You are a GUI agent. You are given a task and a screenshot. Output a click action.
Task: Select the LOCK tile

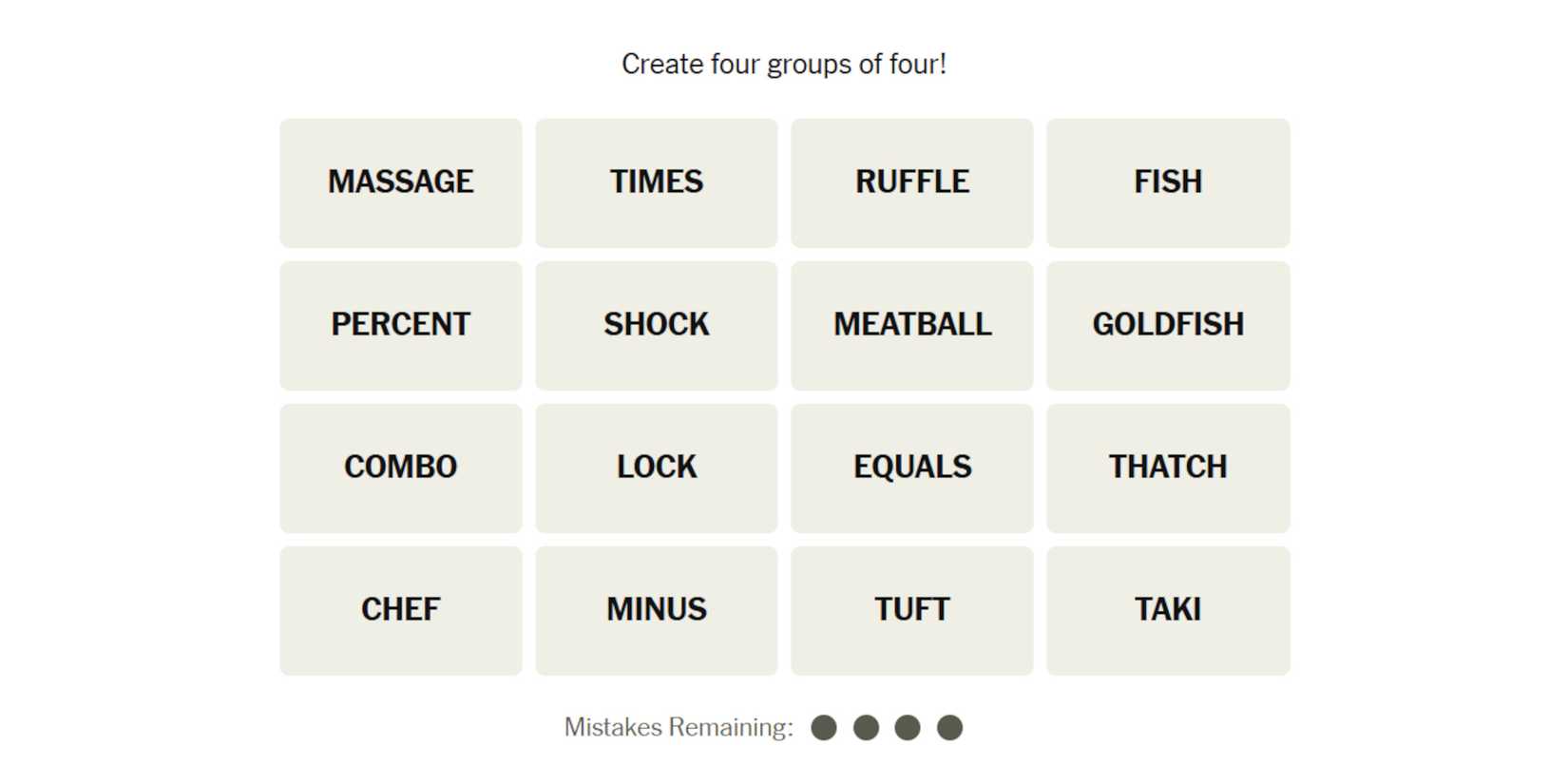[656, 468]
